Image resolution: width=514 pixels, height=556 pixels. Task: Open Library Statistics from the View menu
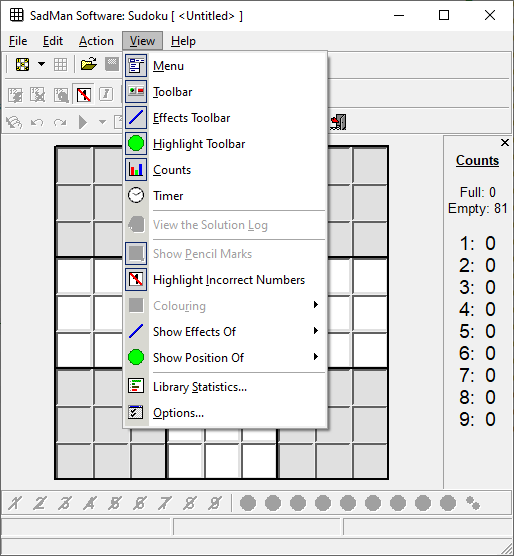(x=225, y=387)
